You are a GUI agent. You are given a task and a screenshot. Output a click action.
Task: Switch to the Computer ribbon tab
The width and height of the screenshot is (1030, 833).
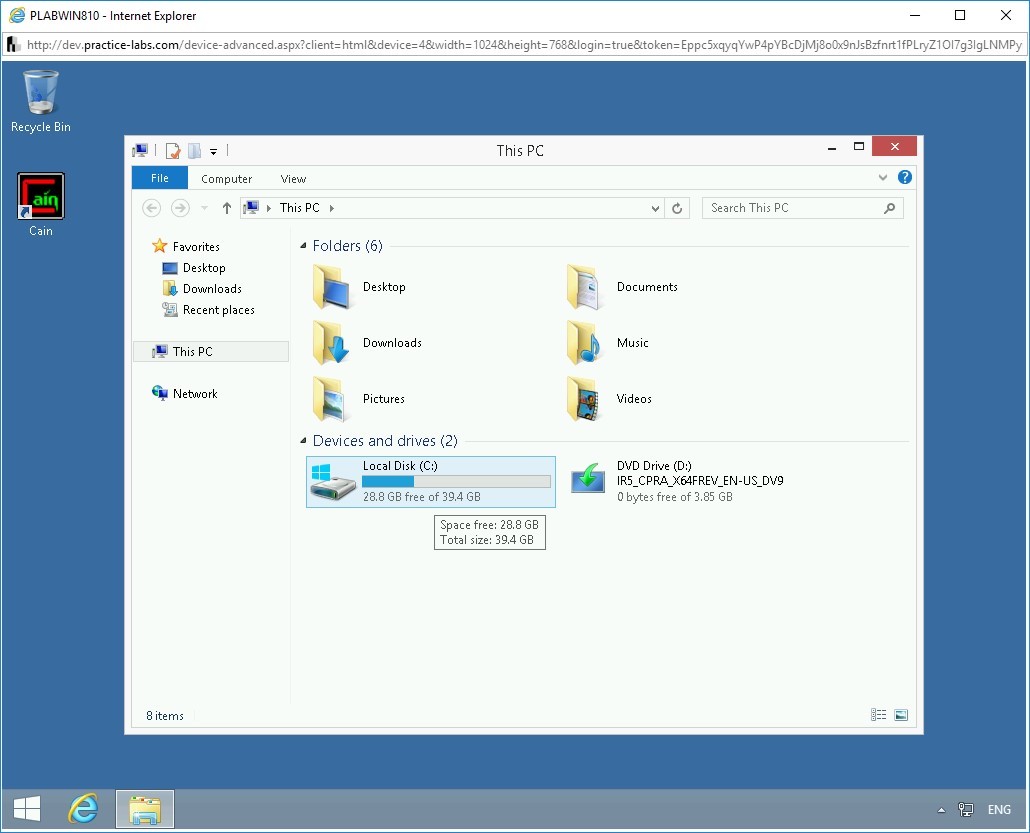pos(226,178)
